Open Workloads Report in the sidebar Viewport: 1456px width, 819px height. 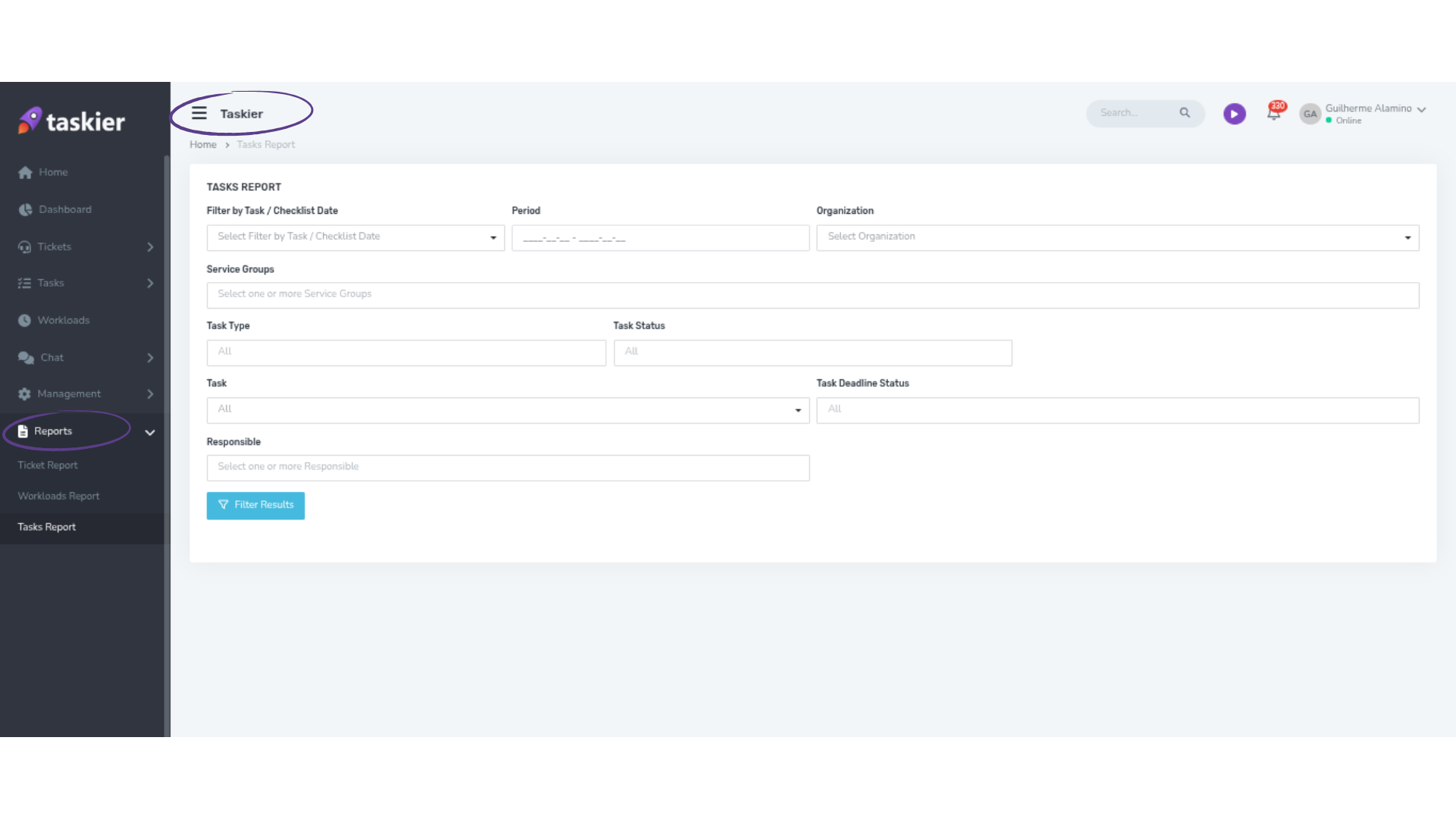[x=58, y=496]
